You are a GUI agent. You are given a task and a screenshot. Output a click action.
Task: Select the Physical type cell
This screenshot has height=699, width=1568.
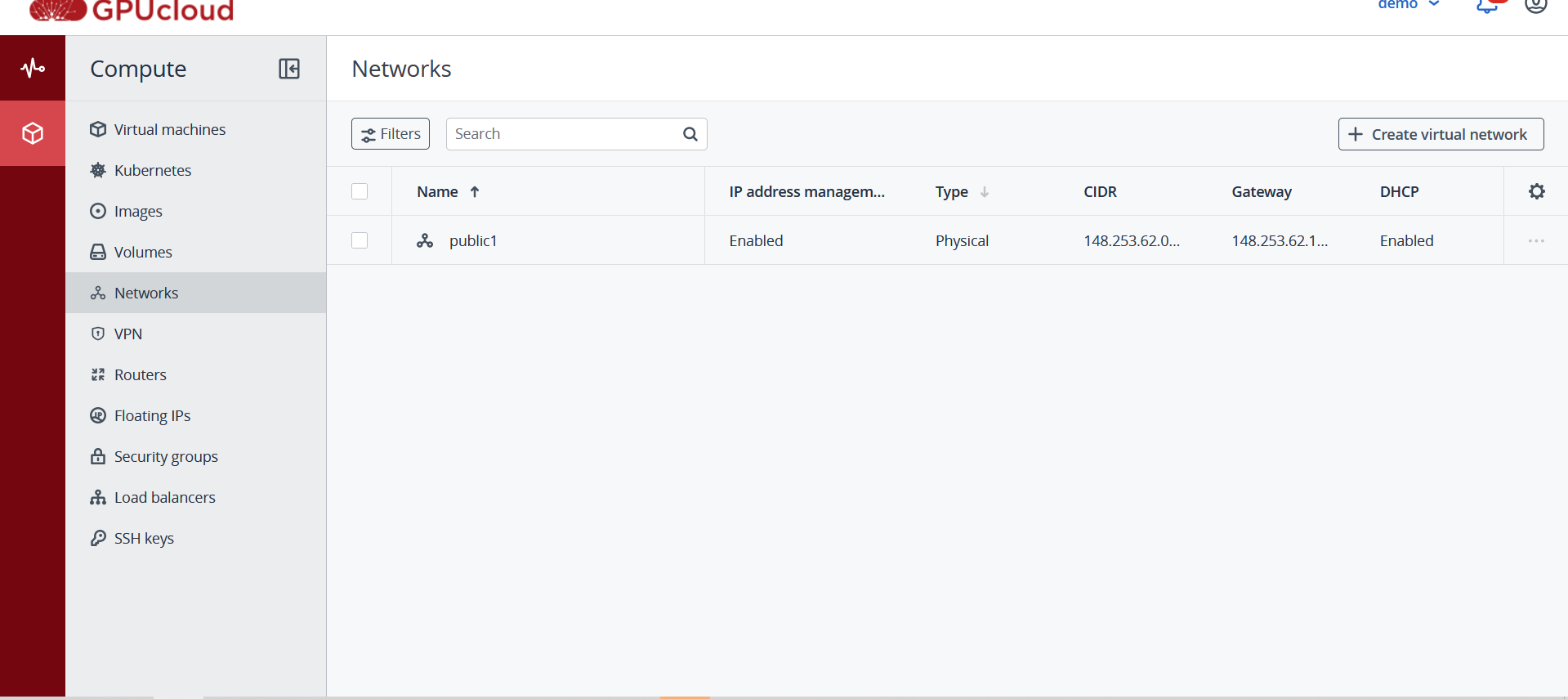pos(962,240)
